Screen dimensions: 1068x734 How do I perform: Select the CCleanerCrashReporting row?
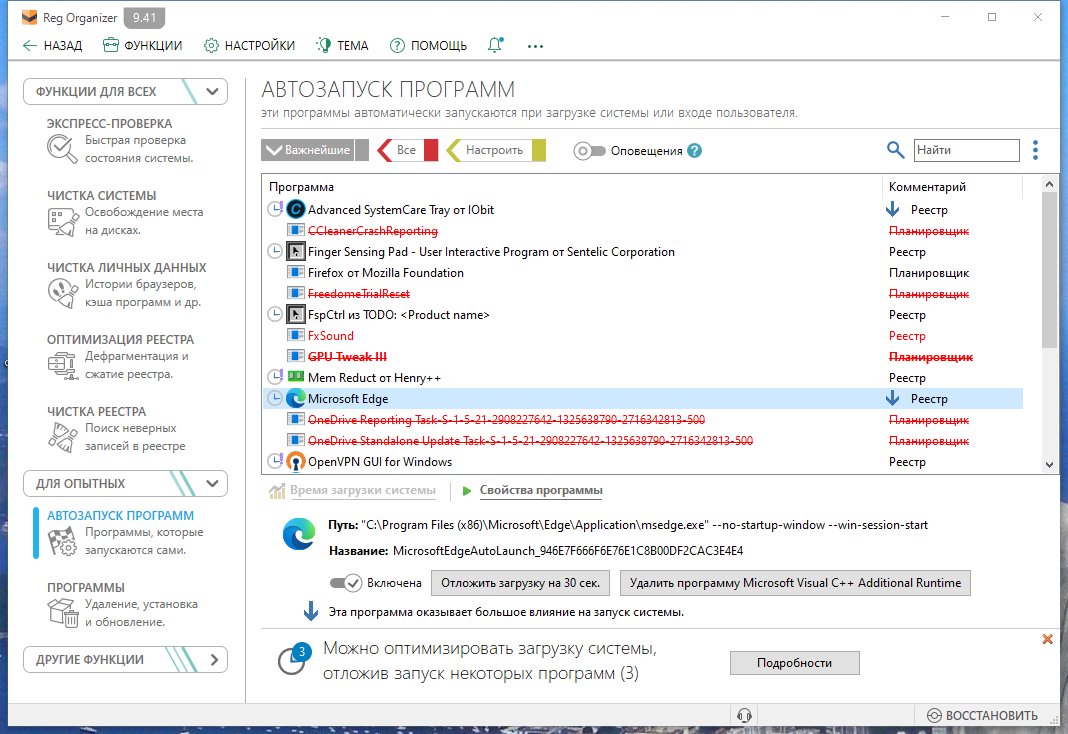tap(643, 230)
